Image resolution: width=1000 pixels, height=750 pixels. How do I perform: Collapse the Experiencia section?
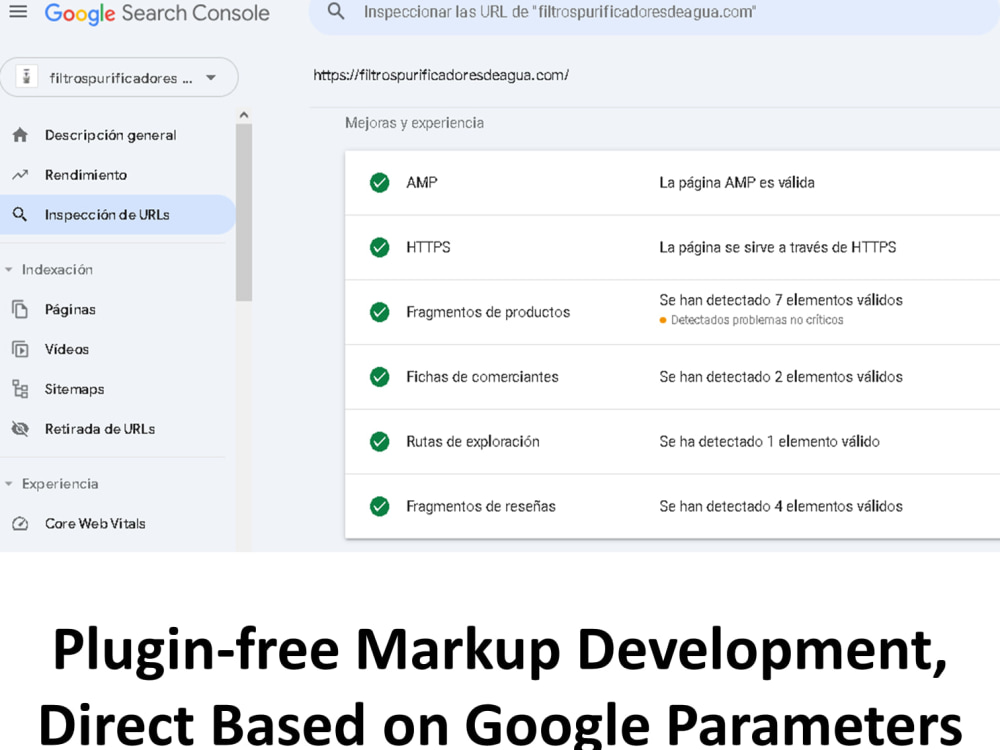tap(60, 484)
